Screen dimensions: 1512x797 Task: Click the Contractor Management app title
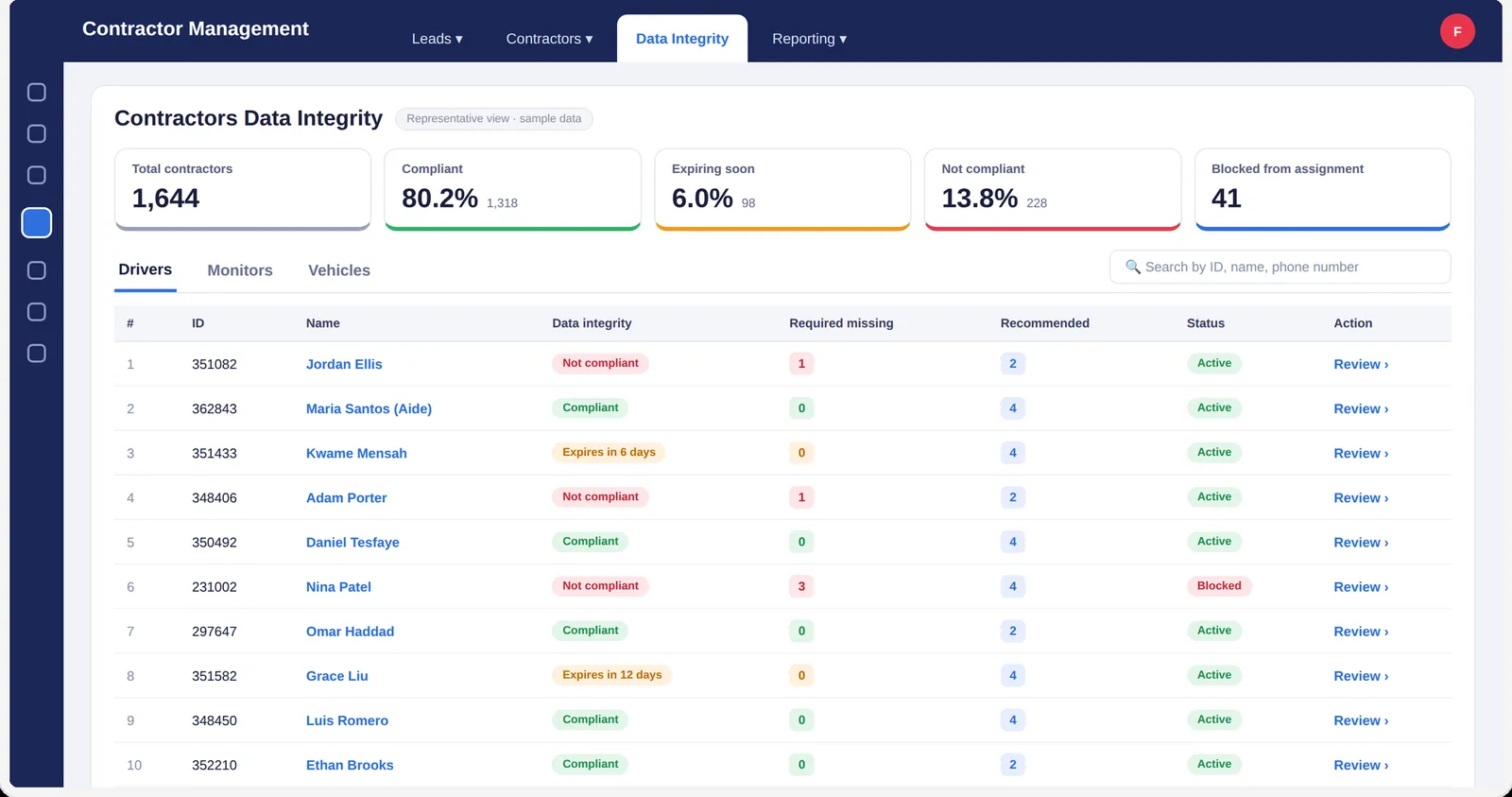coord(196,29)
